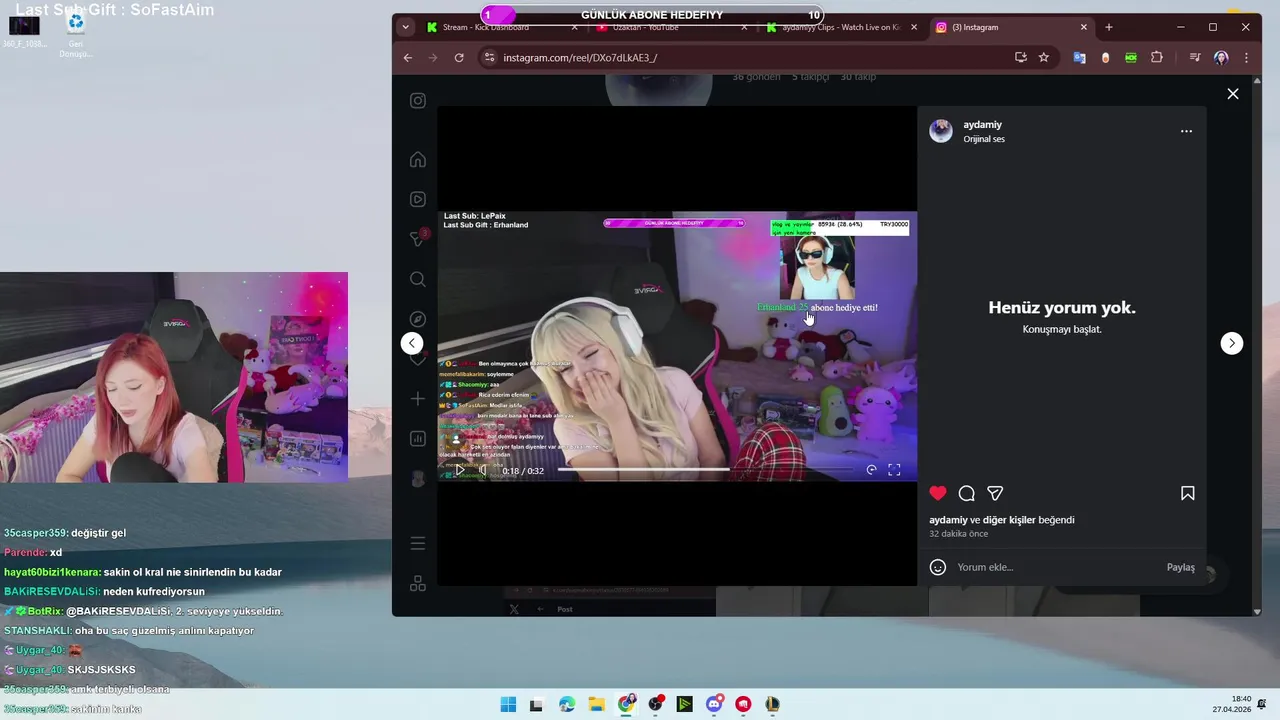The image size is (1280, 720).
Task: Share the reel with the send icon
Action: pos(995,493)
